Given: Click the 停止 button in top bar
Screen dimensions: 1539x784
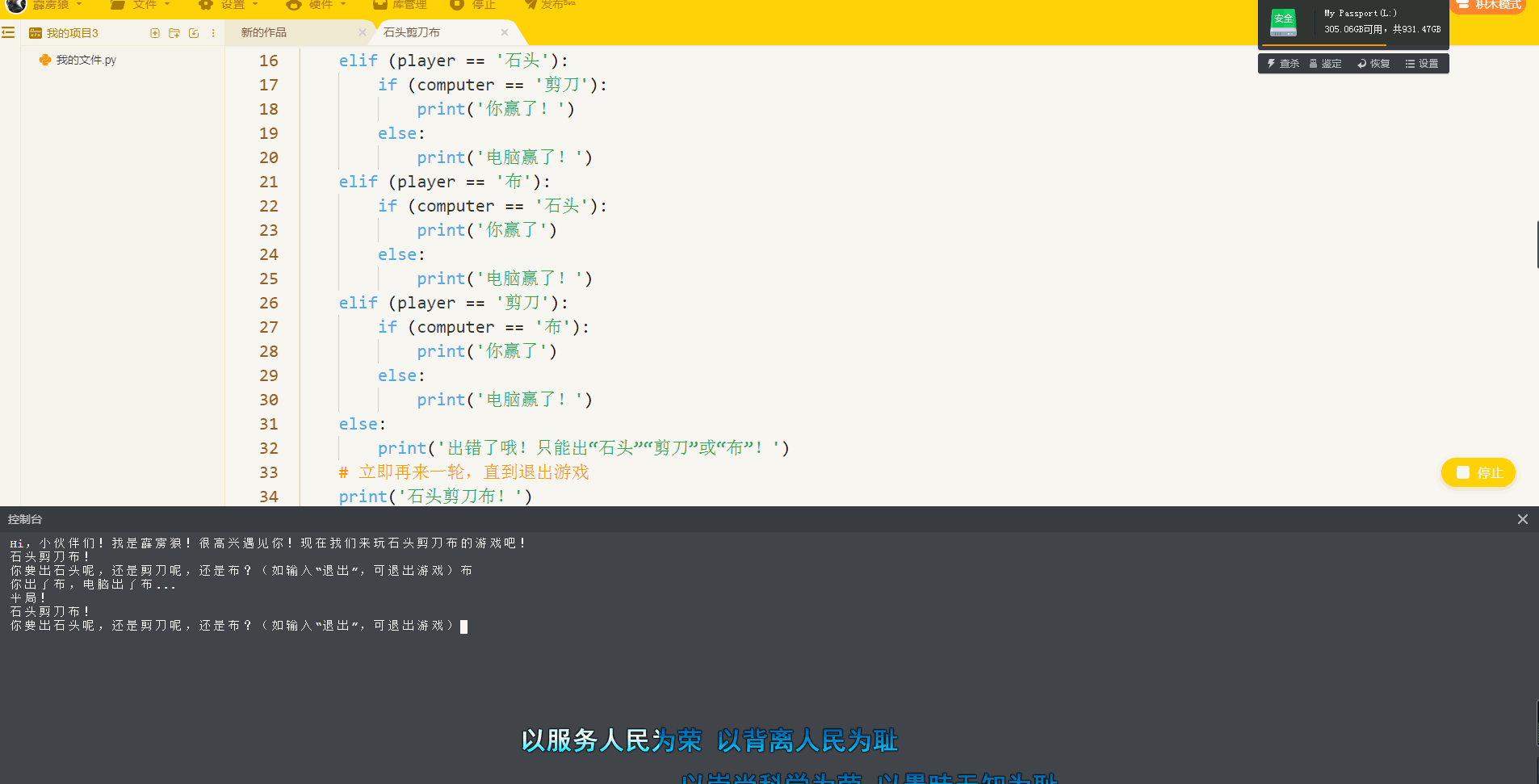Looking at the screenshot, I should tap(474, 5).
